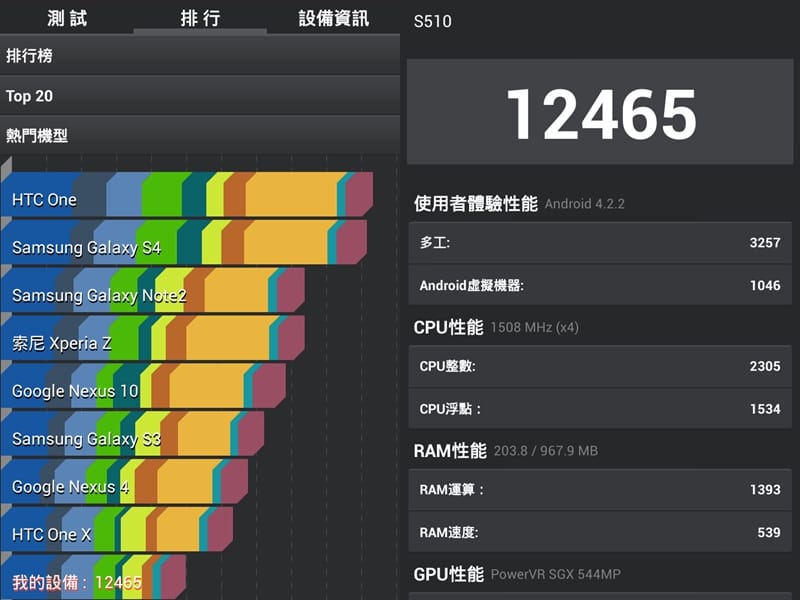800x600 pixels.
Task: Click the CPU整數 score row
Action: click(600, 366)
